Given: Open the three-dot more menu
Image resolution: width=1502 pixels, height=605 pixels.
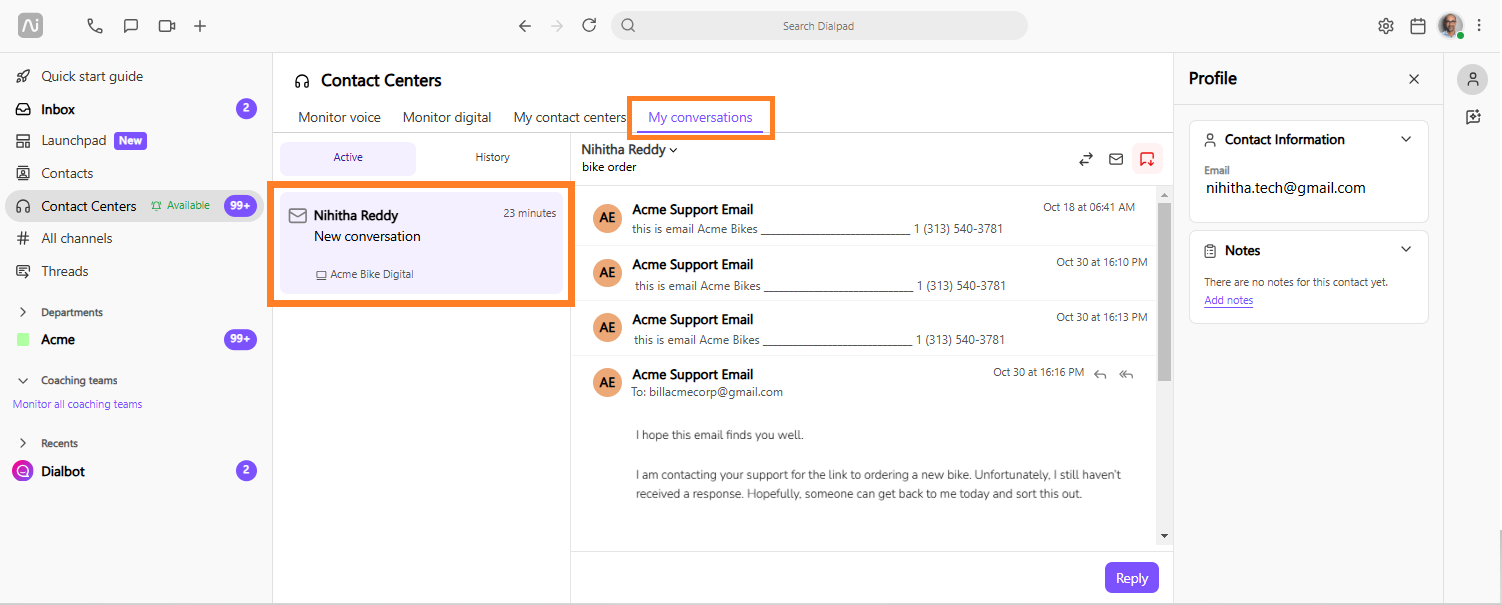Looking at the screenshot, I should pyautogui.click(x=1479, y=26).
